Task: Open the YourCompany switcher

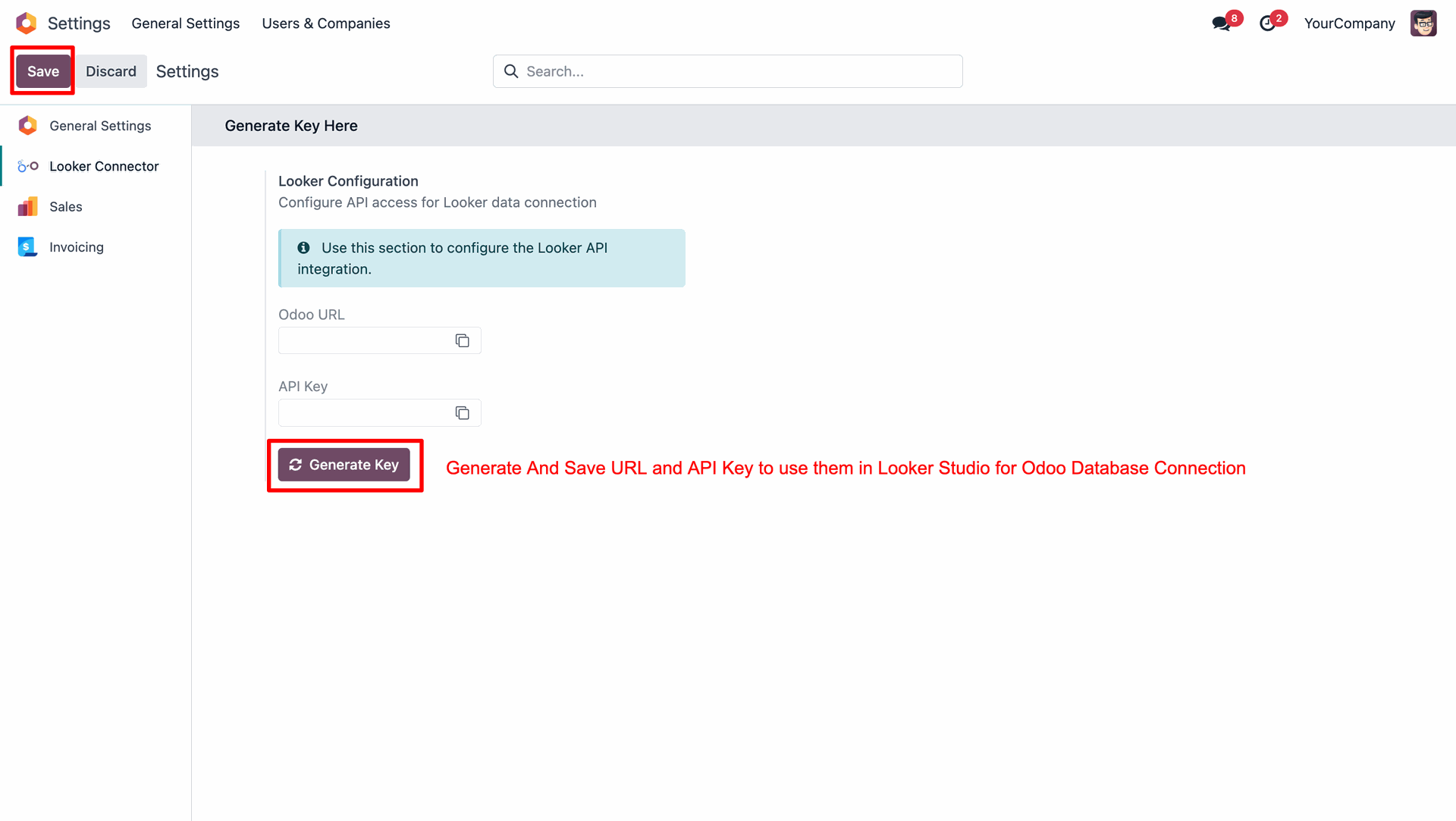Action: click(x=1349, y=24)
